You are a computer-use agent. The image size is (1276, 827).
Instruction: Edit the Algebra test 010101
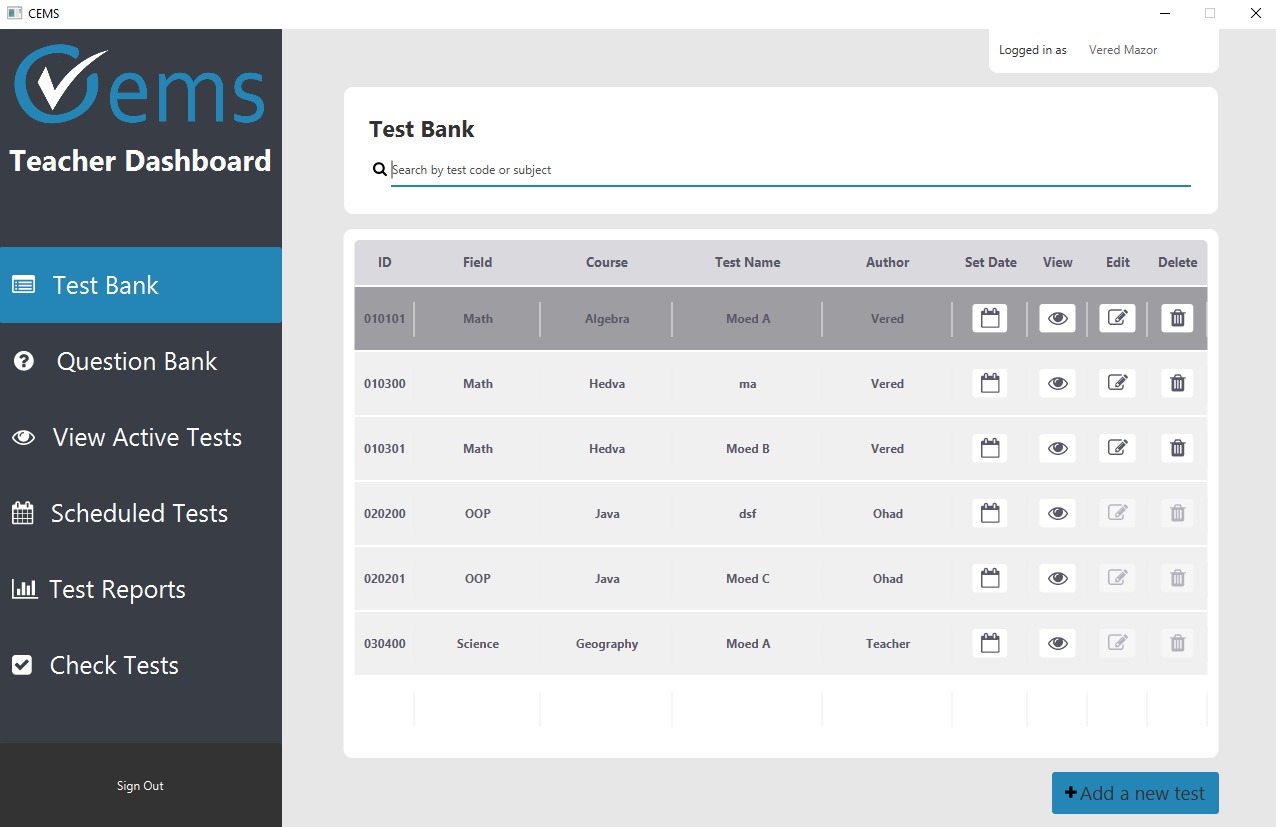pyautogui.click(x=1118, y=319)
